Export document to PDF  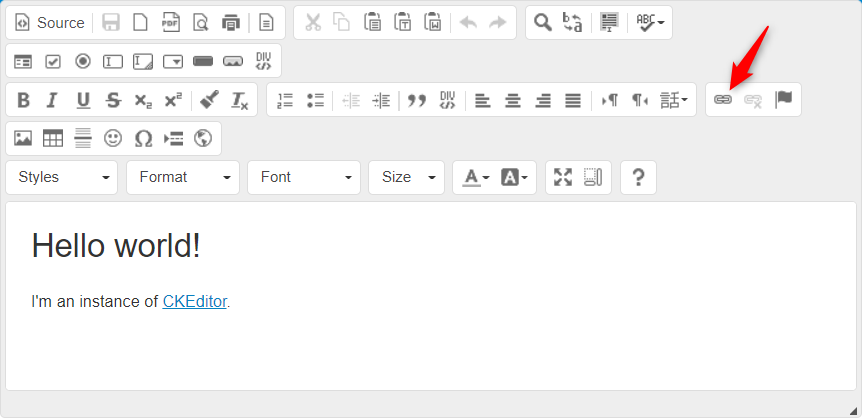pos(171,23)
